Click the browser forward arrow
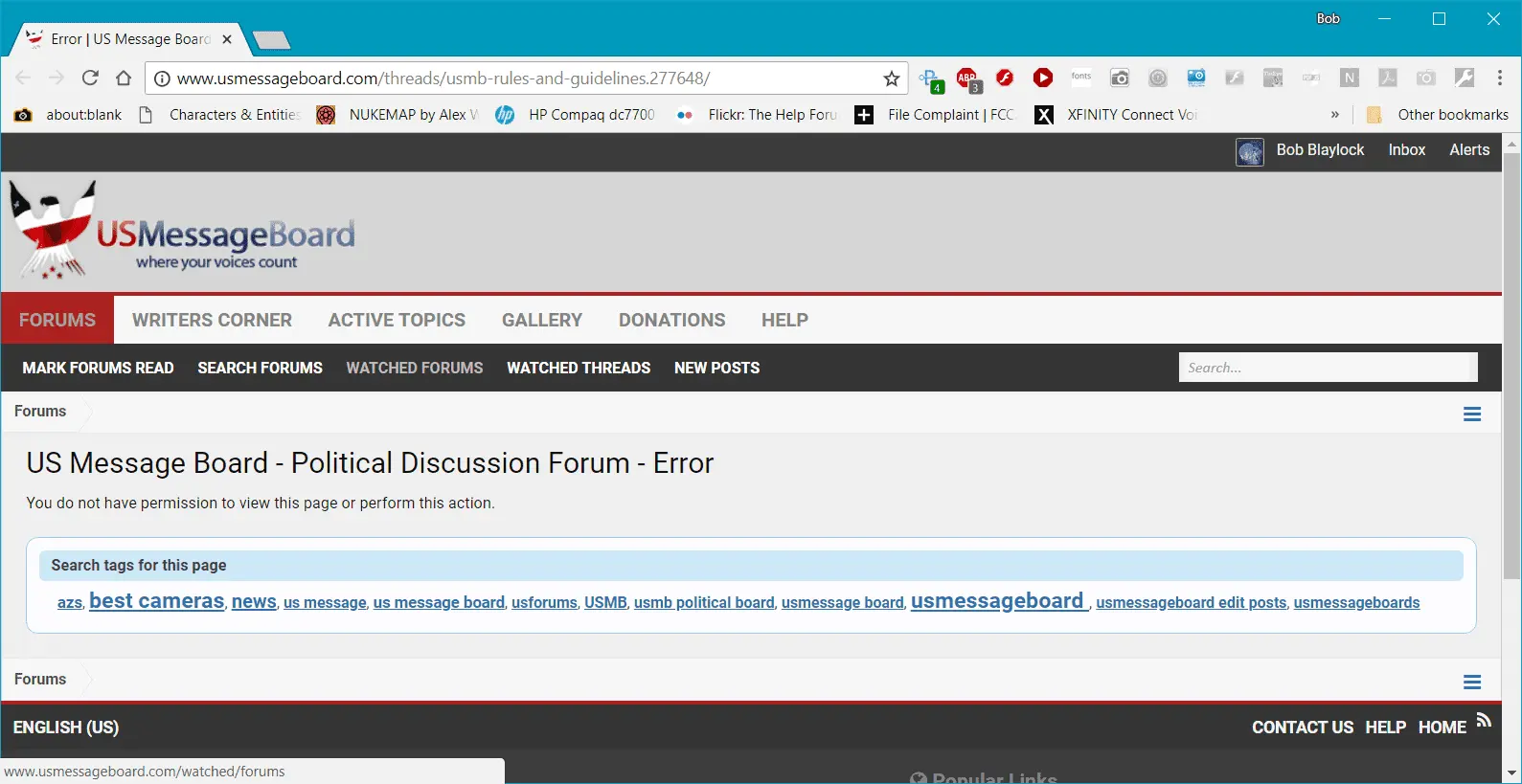 click(x=57, y=78)
